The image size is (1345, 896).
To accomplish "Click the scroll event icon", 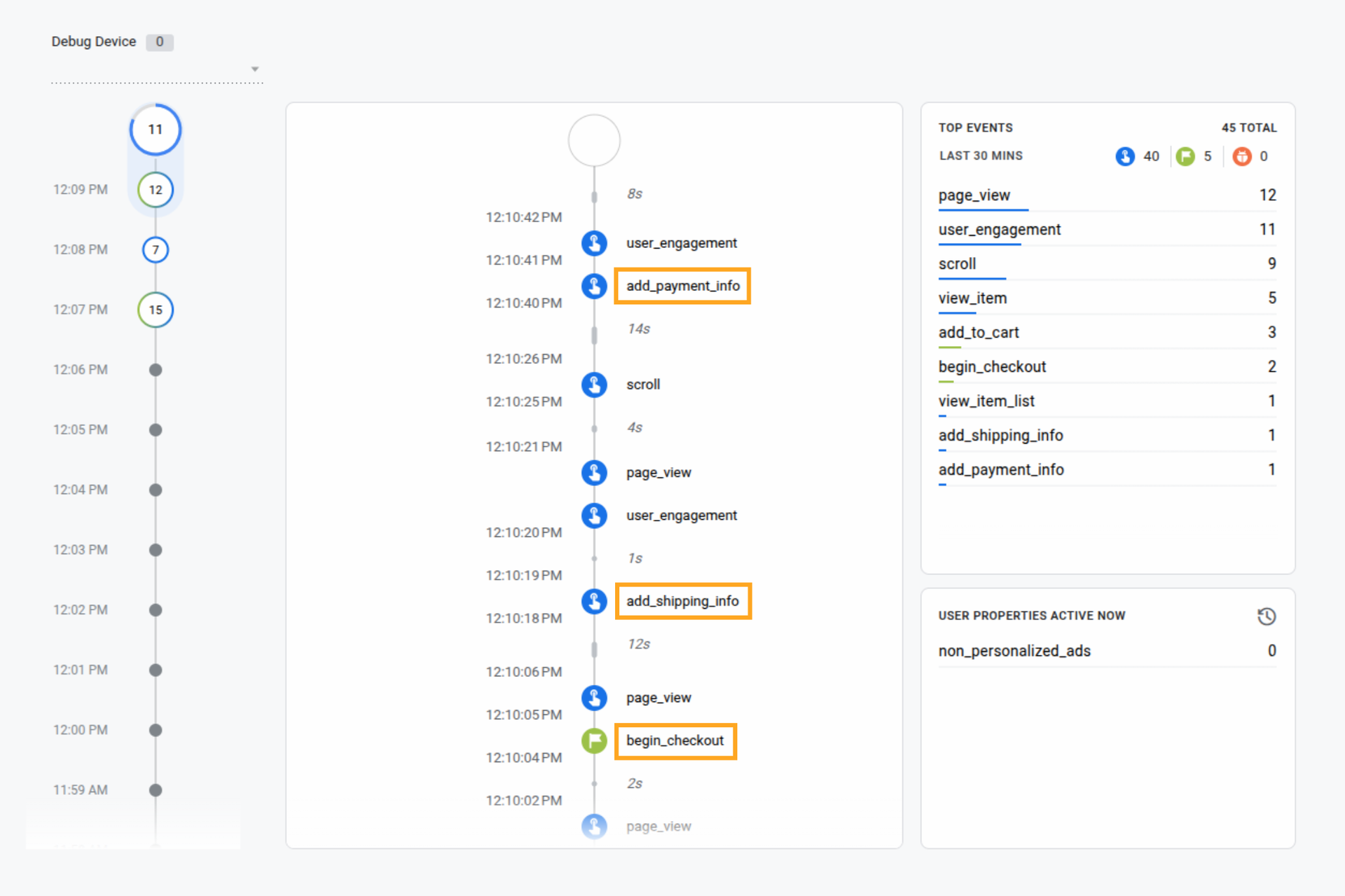I will point(594,385).
